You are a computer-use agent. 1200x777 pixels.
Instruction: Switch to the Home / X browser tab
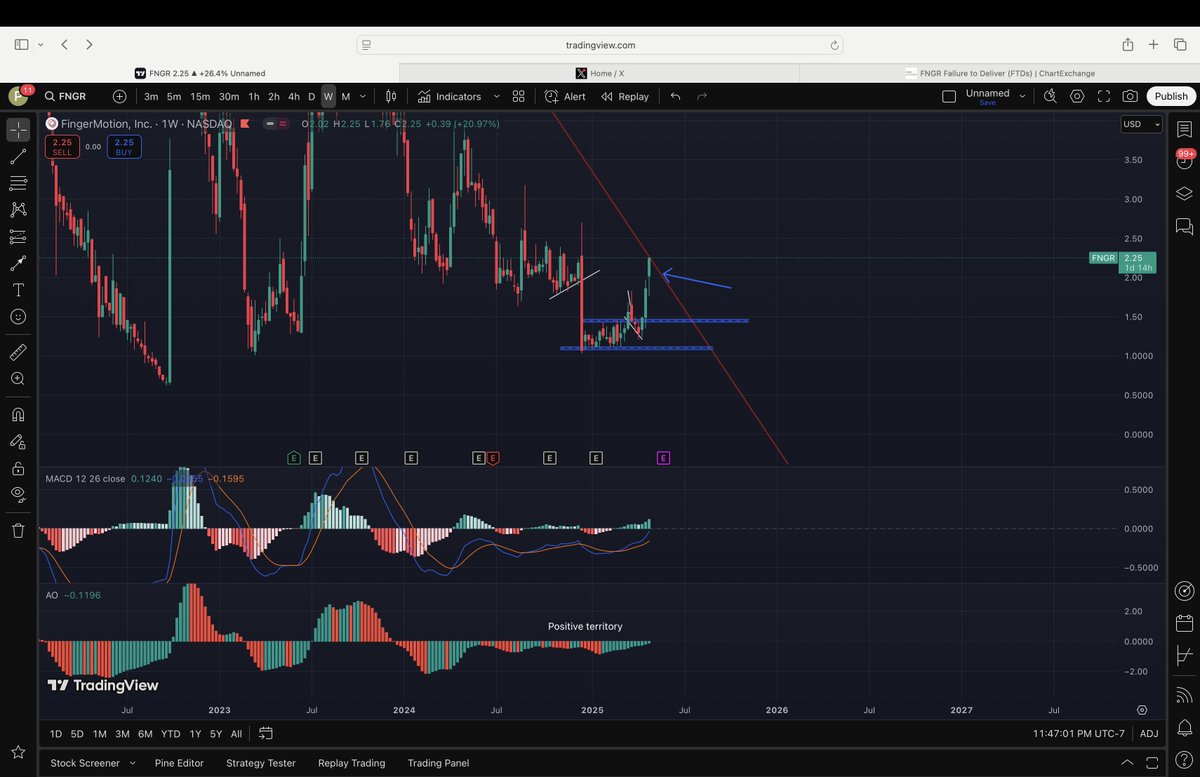point(600,73)
